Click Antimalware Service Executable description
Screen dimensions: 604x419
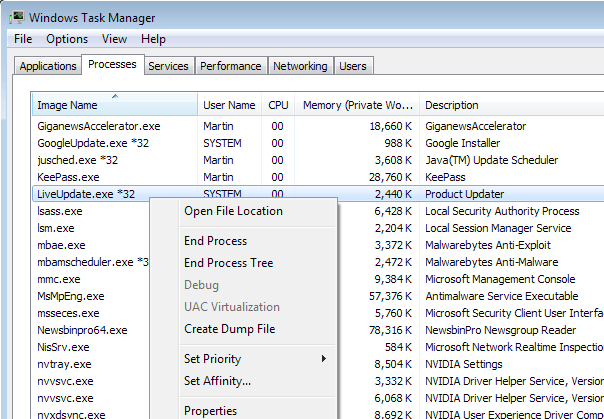point(502,296)
